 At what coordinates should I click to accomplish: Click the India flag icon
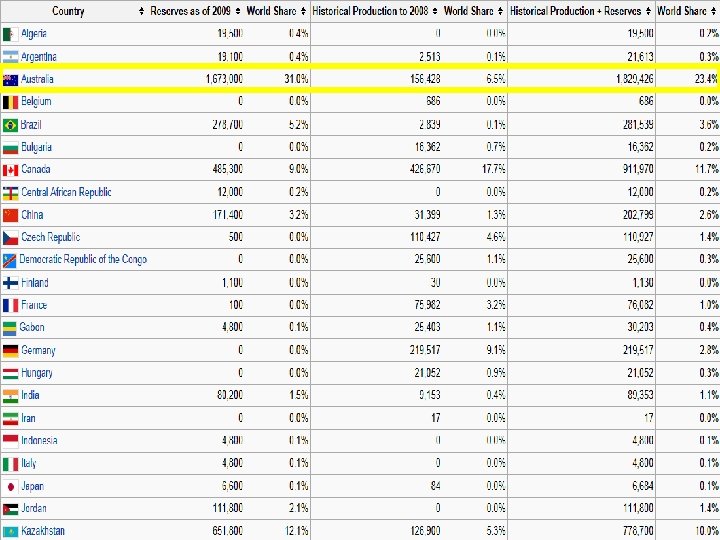10,396
